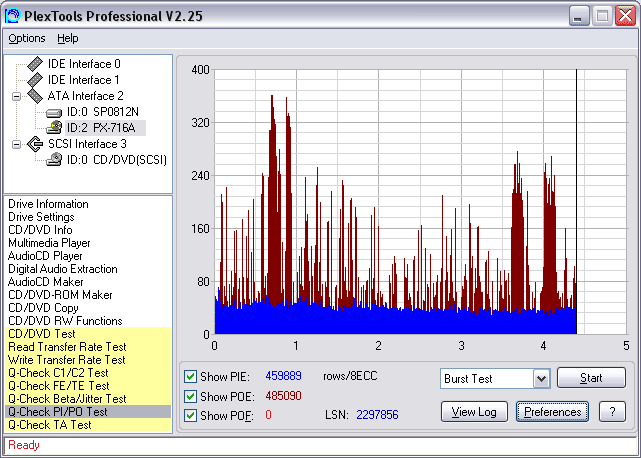Open the Help menu
The image size is (641, 458).
point(67,38)
